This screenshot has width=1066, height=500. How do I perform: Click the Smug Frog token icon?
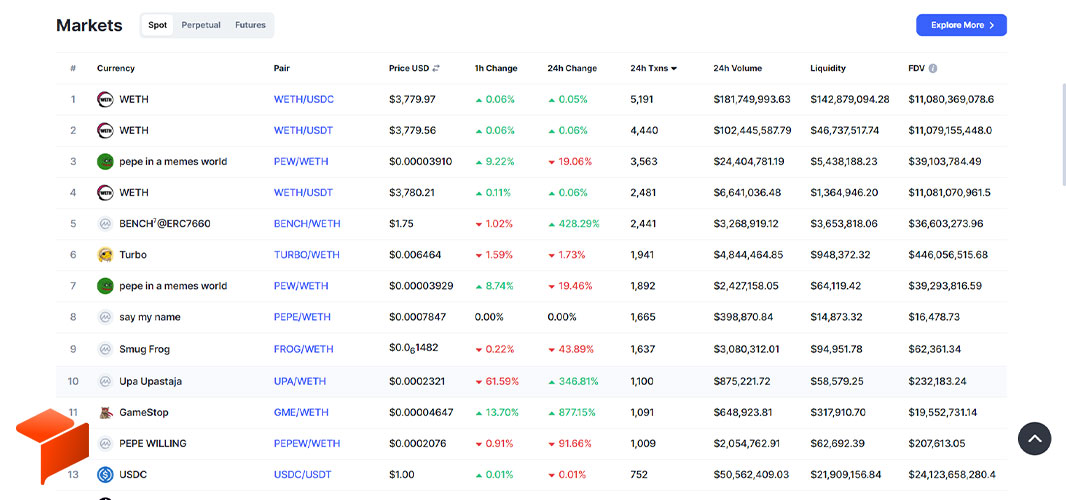(105, 349)
